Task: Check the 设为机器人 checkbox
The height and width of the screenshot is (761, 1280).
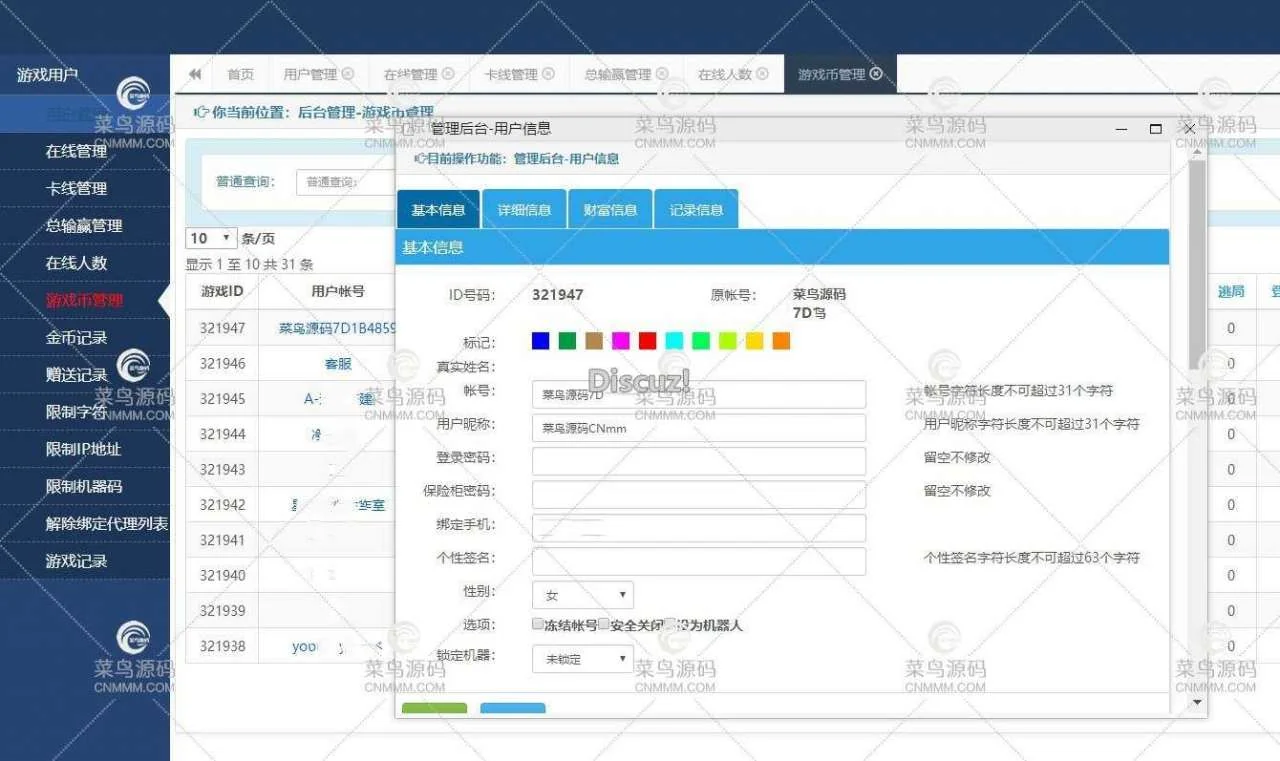Action: click(x=671, y=624)
